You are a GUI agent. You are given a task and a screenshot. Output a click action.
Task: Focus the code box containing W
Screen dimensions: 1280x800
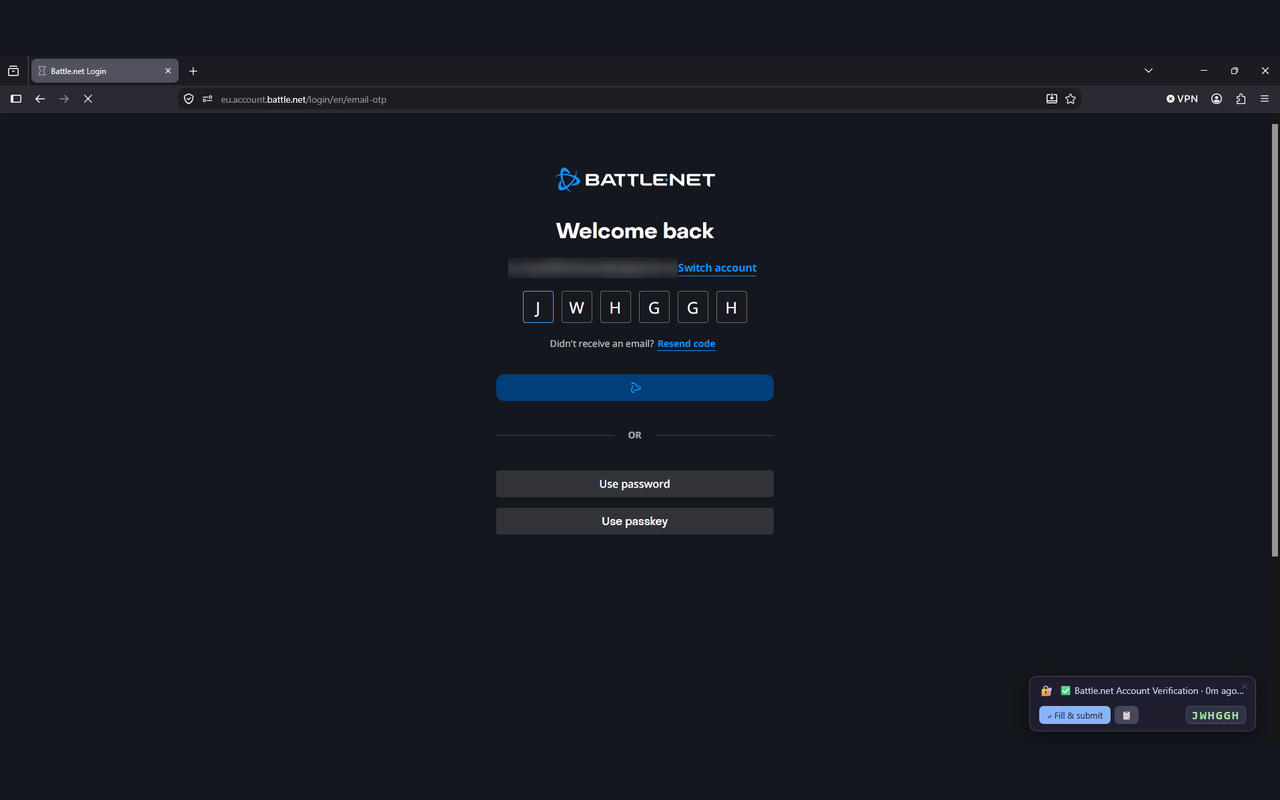click(577, 307)
